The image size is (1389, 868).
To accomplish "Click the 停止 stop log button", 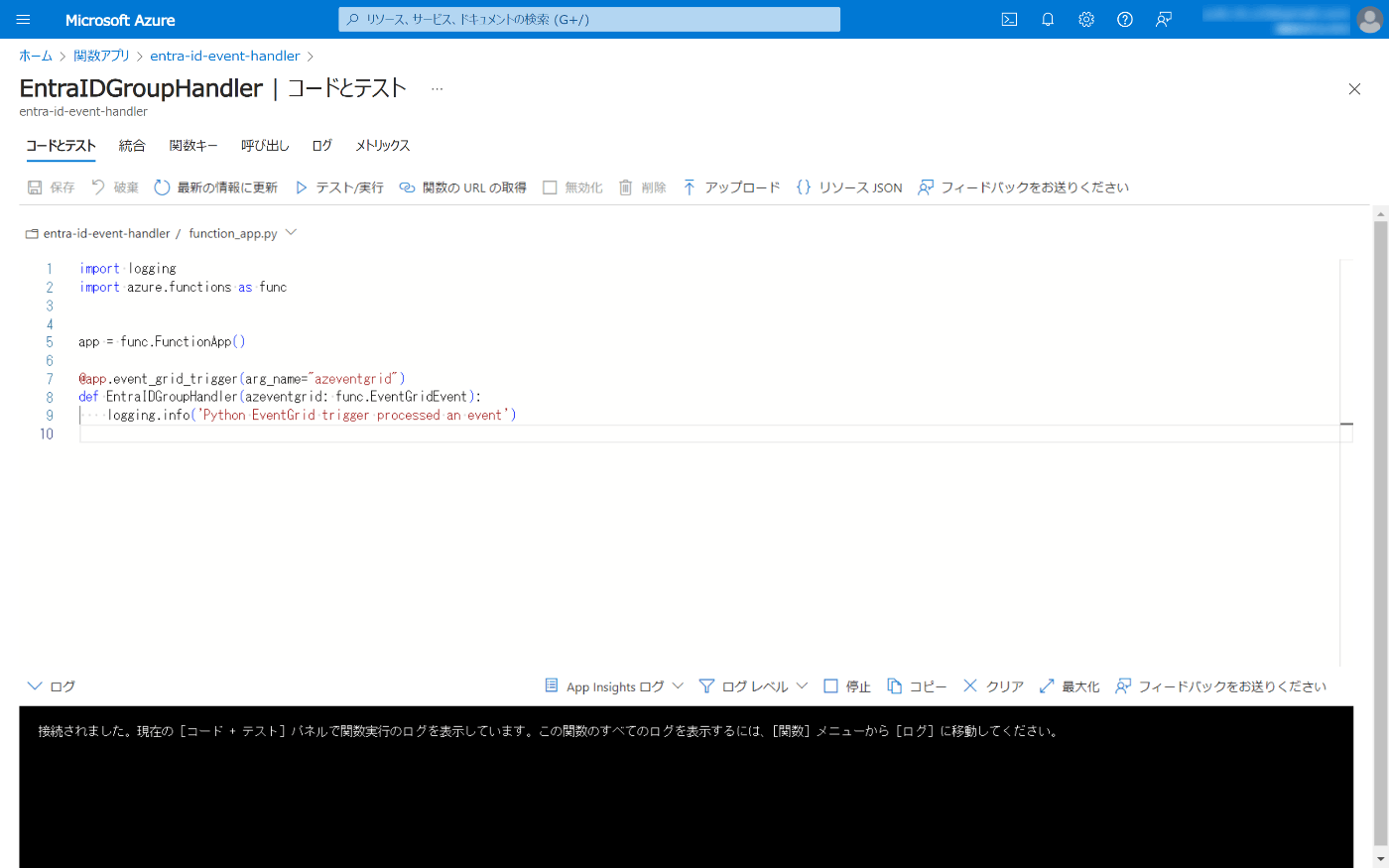I will tap(847, 686).
